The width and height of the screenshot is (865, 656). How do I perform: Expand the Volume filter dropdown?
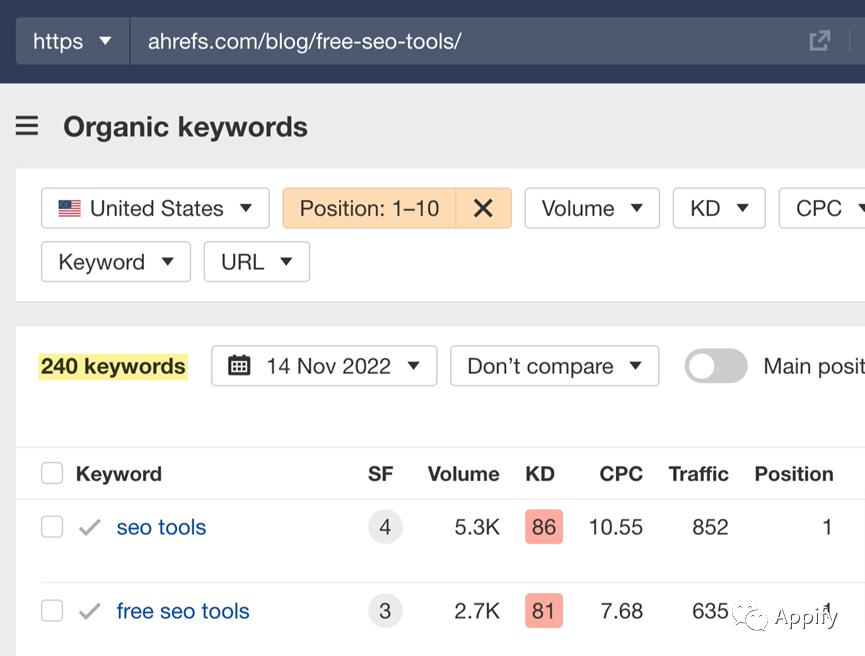[591, 208]
